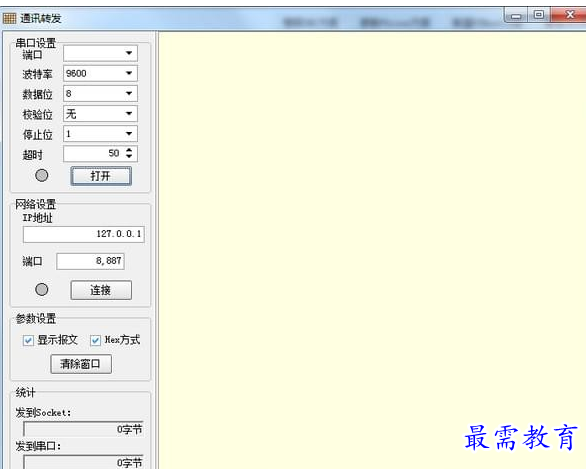
Task: Open the 数据位 dropdown showing 8
Action: coord(100,93)
